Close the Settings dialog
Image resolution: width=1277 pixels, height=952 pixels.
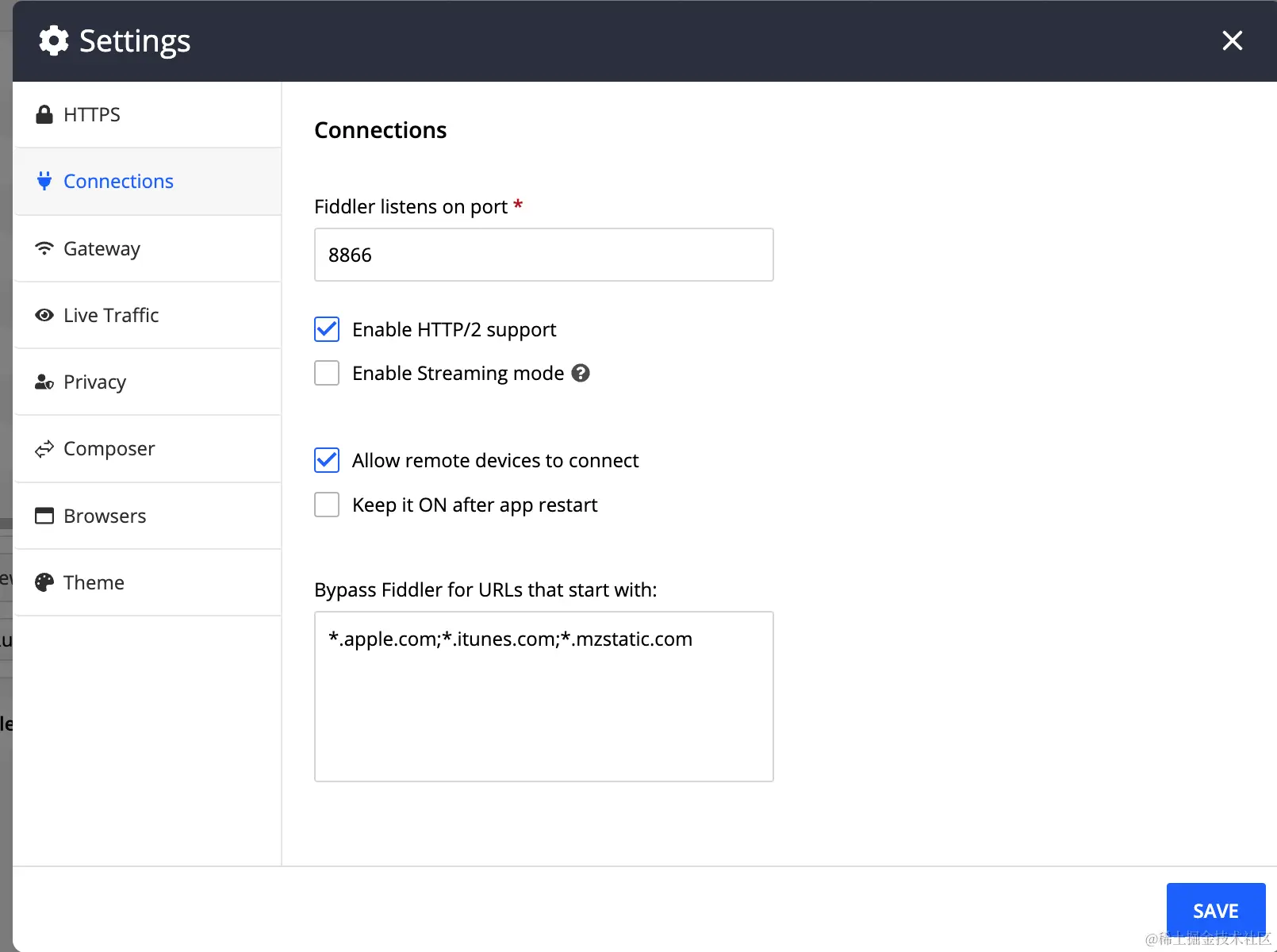(x=1232, y=40)
